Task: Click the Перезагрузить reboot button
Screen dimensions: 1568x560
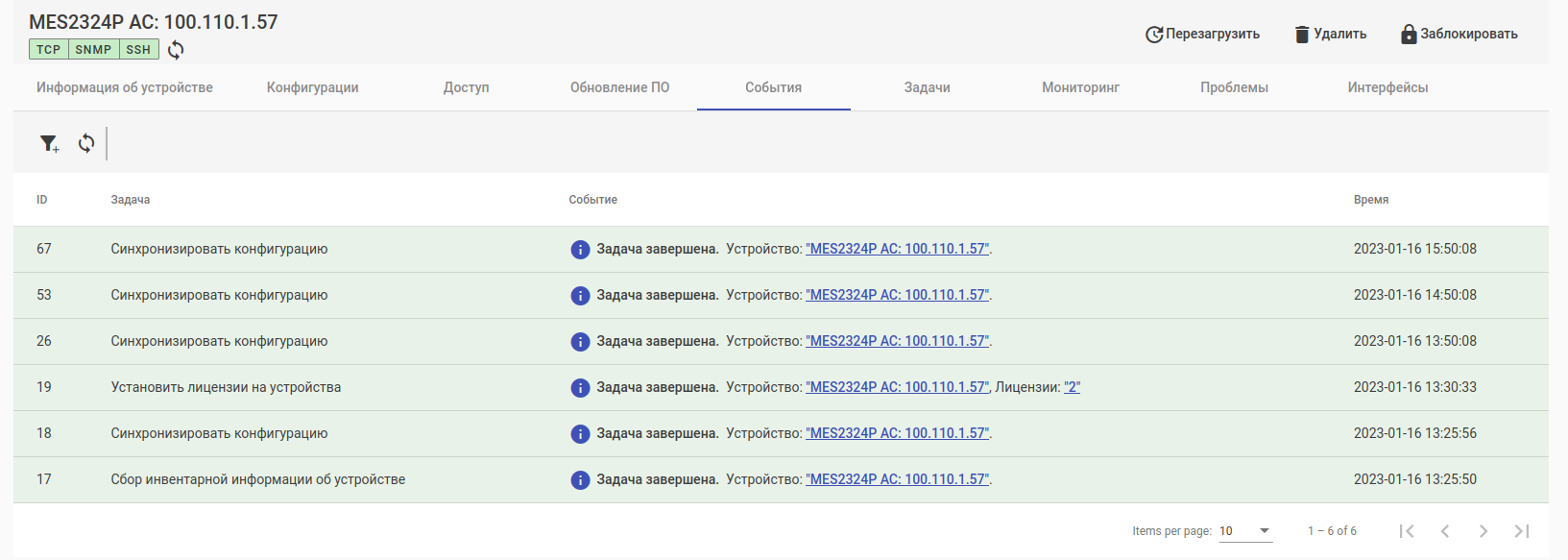Action: 1202,35
